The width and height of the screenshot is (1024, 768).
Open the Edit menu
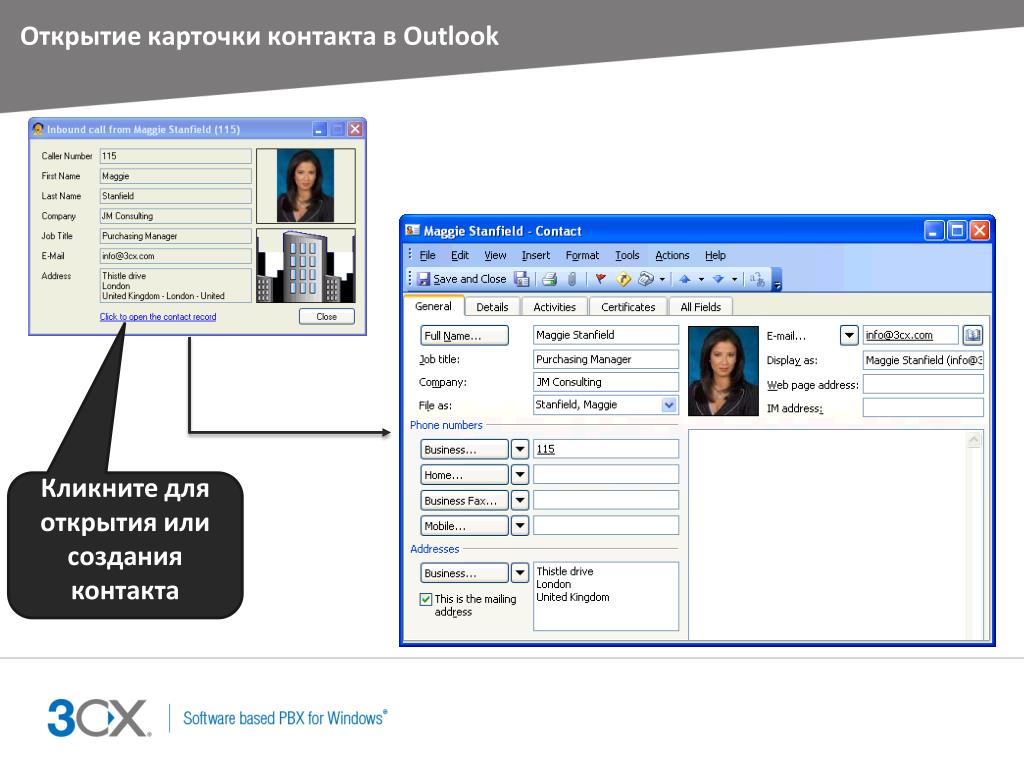click(x=460, y=255)
